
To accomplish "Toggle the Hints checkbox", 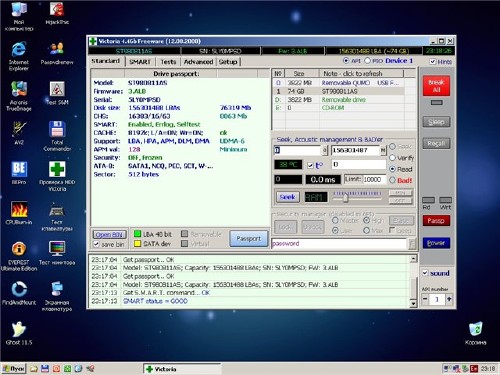I will click(433, 62).
